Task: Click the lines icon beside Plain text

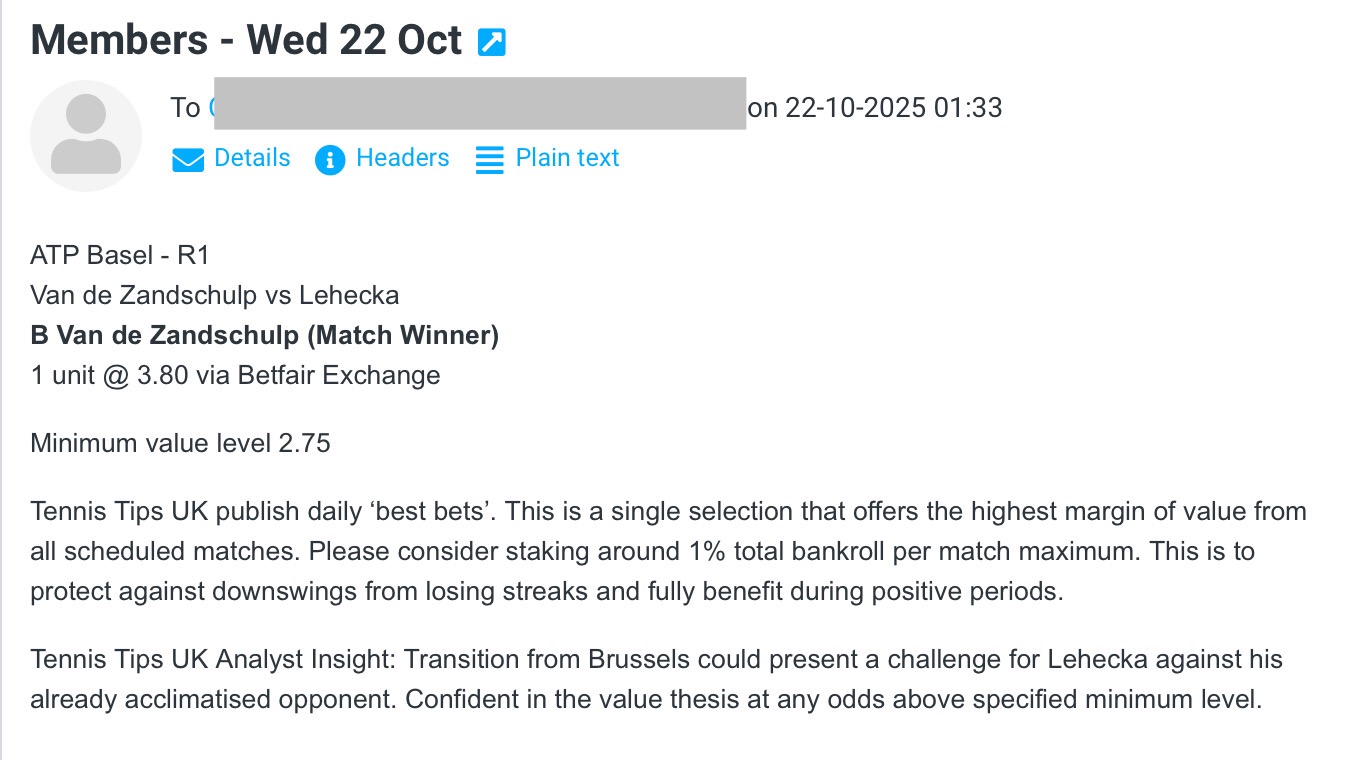Action: coord(489,159)
